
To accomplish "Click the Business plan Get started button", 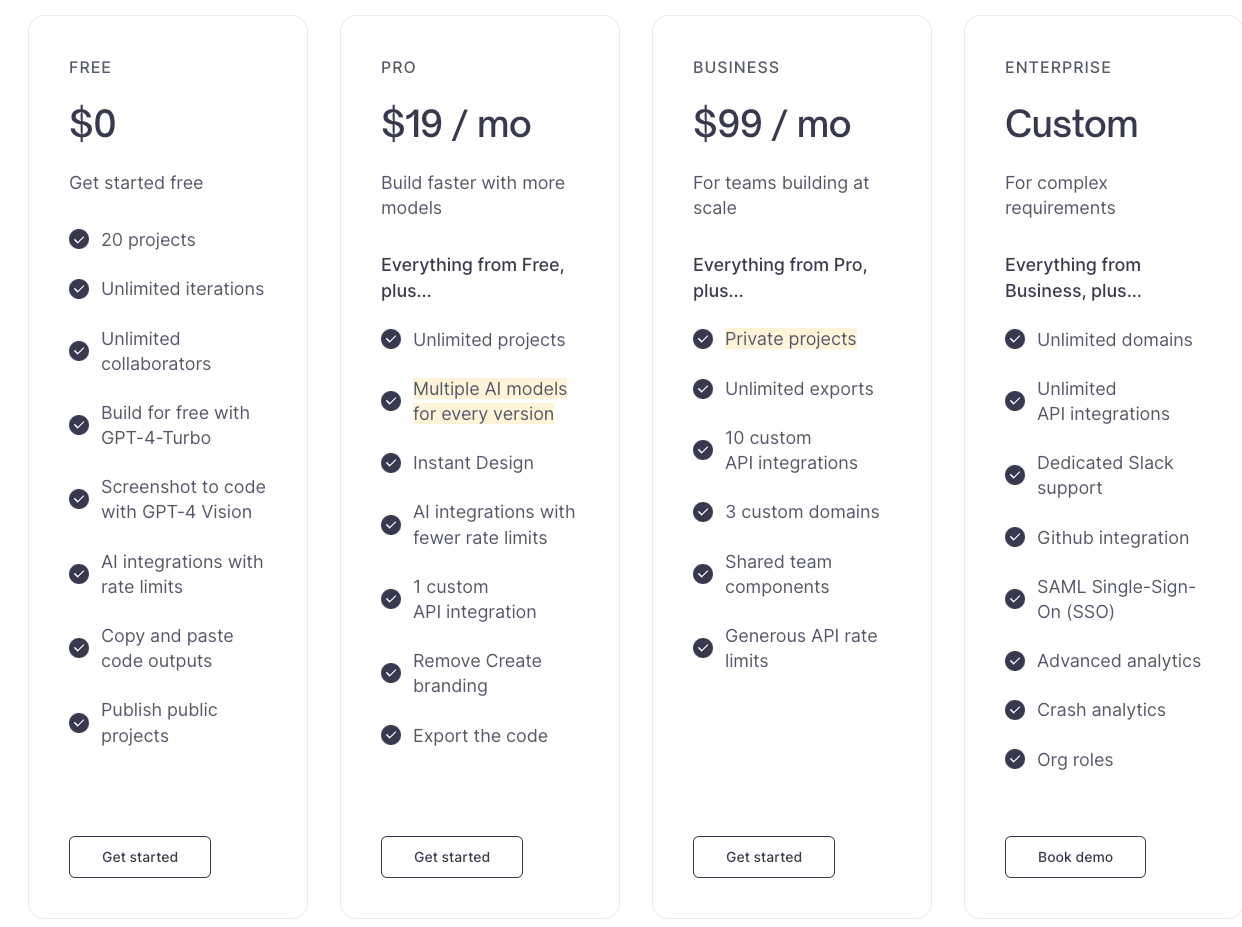I will coord(764,857).
